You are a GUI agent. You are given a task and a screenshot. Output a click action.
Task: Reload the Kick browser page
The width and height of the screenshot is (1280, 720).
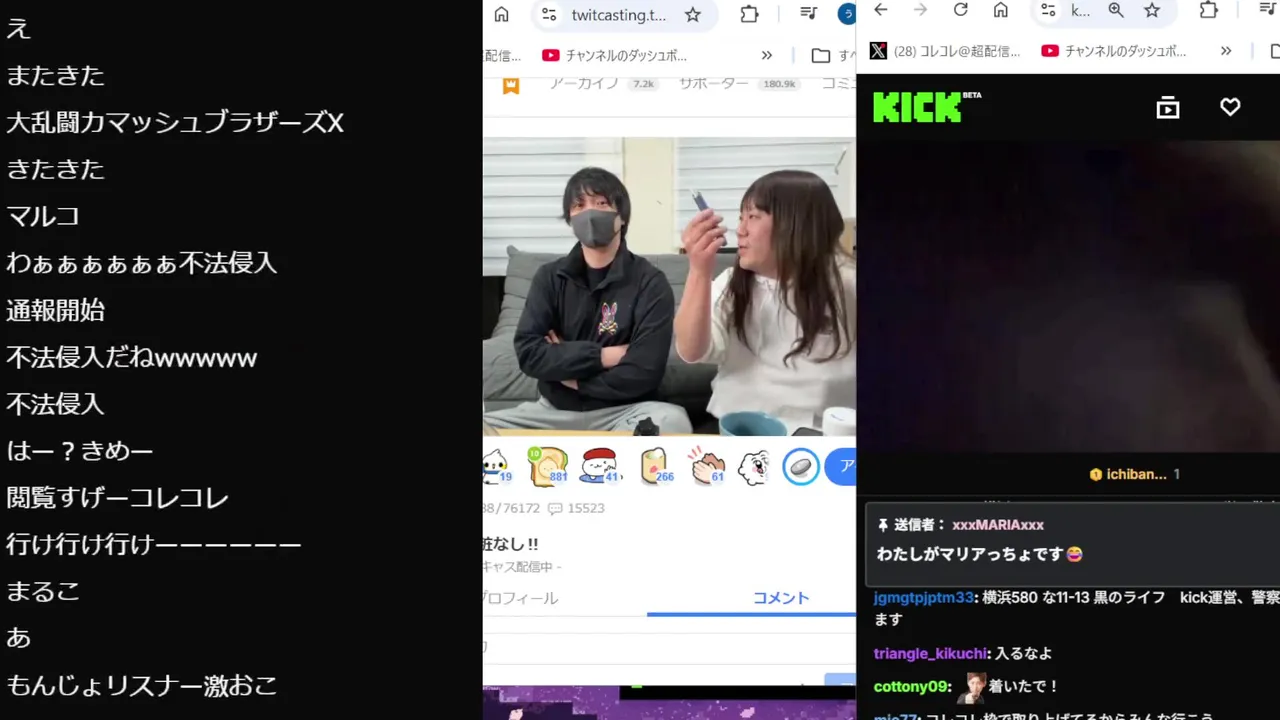960,10
